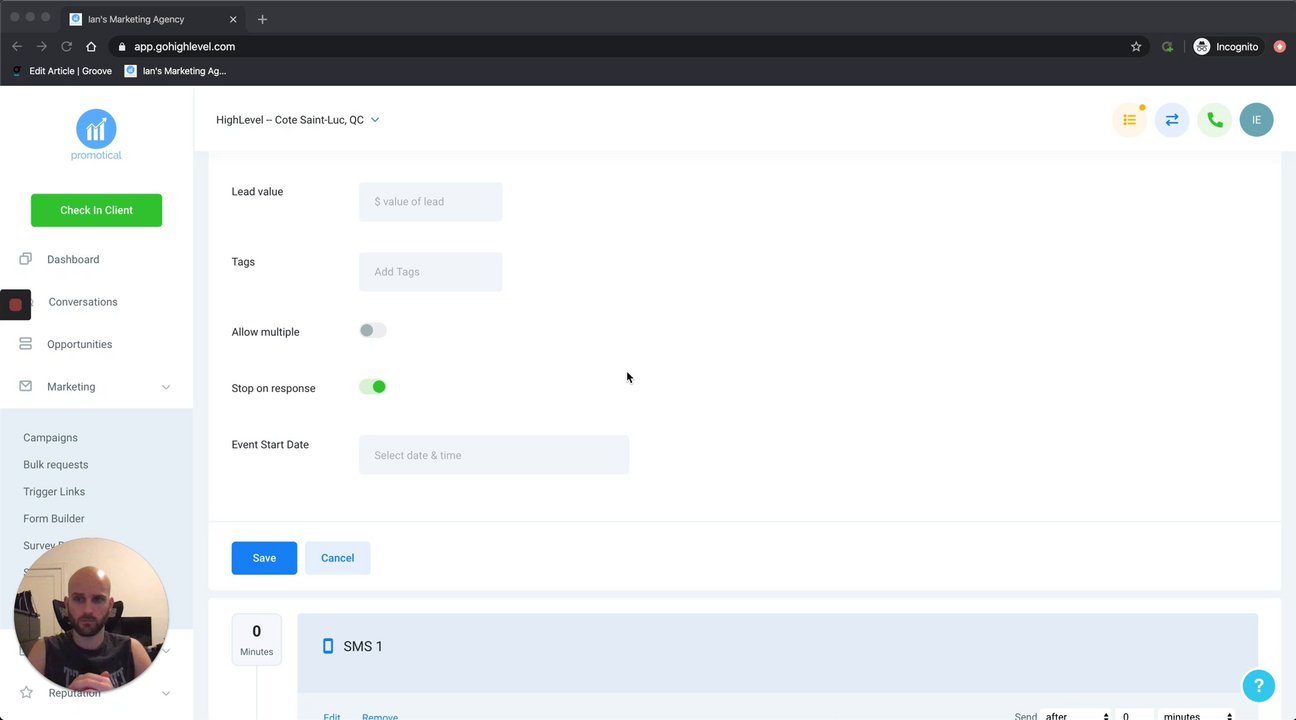Click the Incognito profile icon
This screenshot has width=1296, height=720.
pos(1202,46)
